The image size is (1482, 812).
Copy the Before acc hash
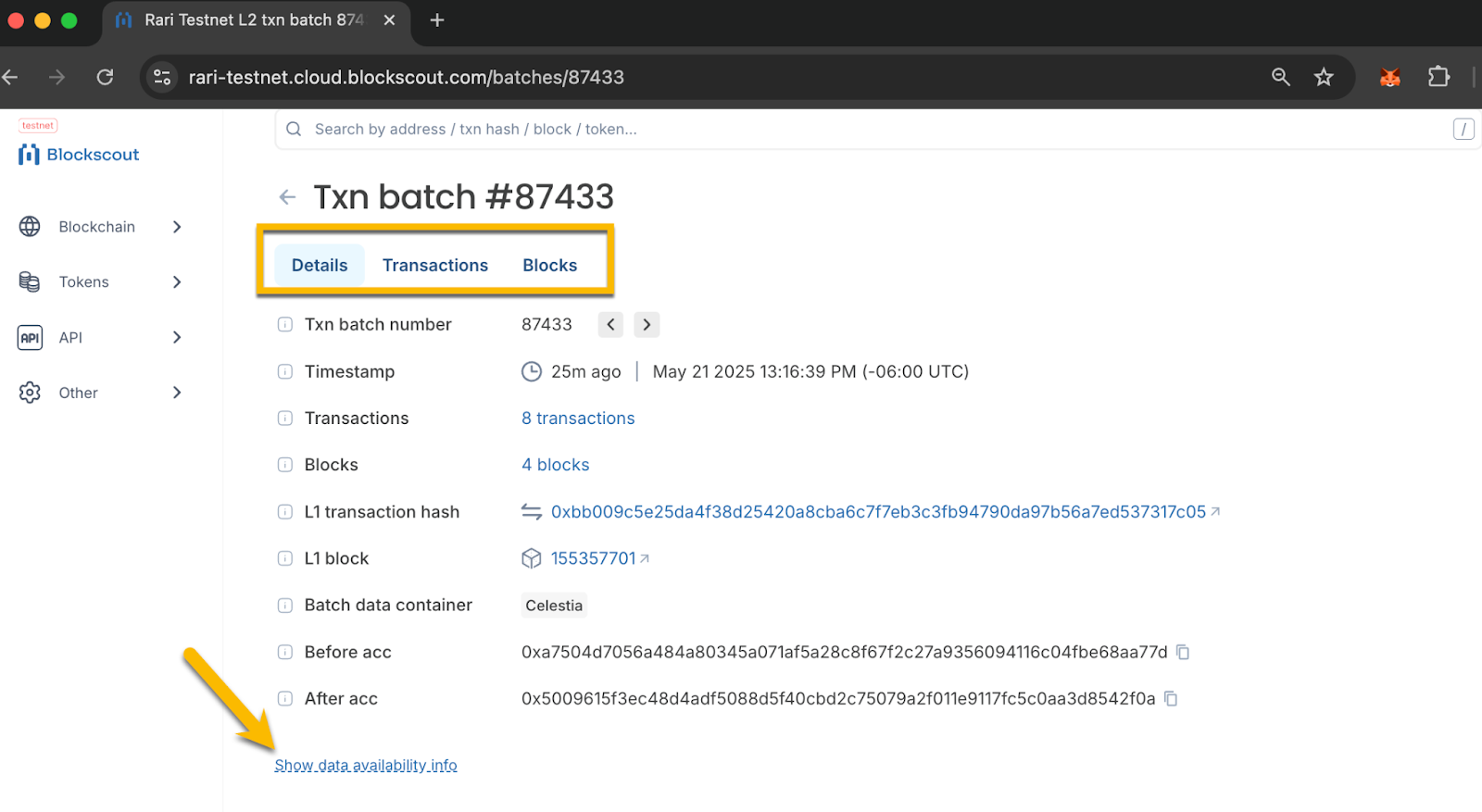[x=1183, y=652]
